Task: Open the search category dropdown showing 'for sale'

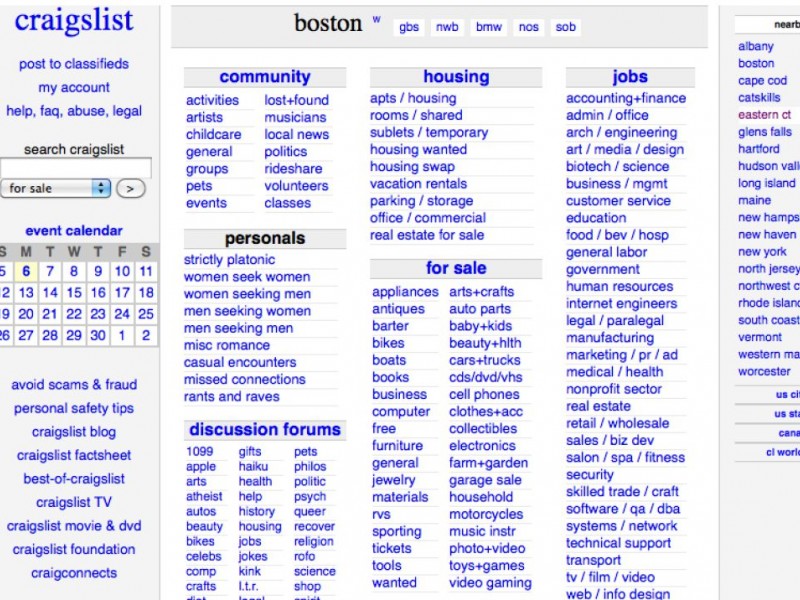Action: tap(55, 188)
